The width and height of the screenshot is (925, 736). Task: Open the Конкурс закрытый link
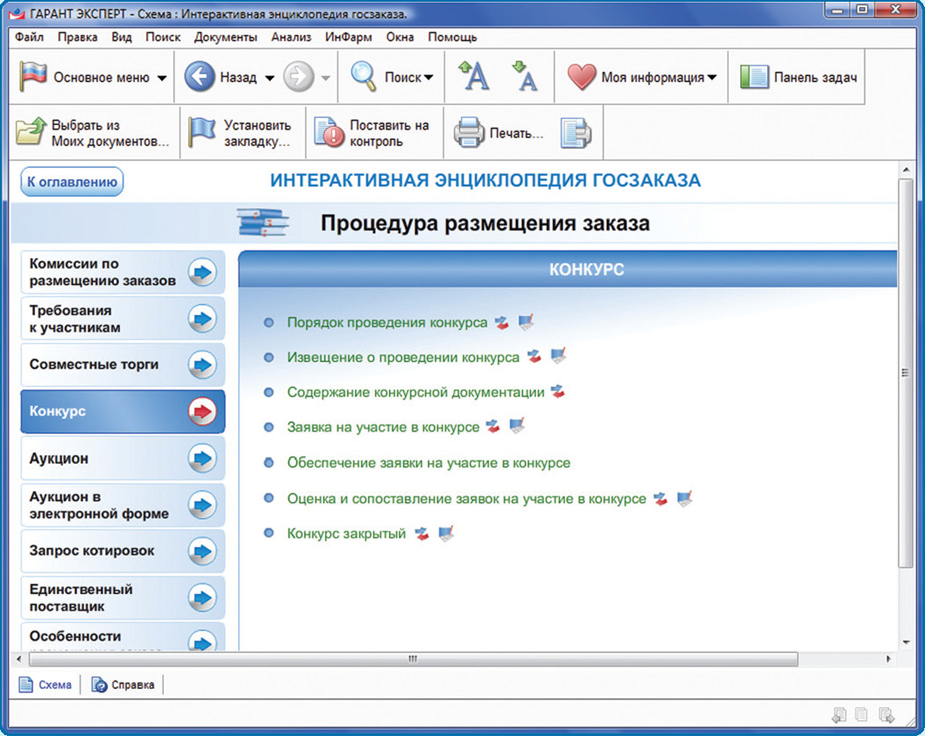coord(346,534)
